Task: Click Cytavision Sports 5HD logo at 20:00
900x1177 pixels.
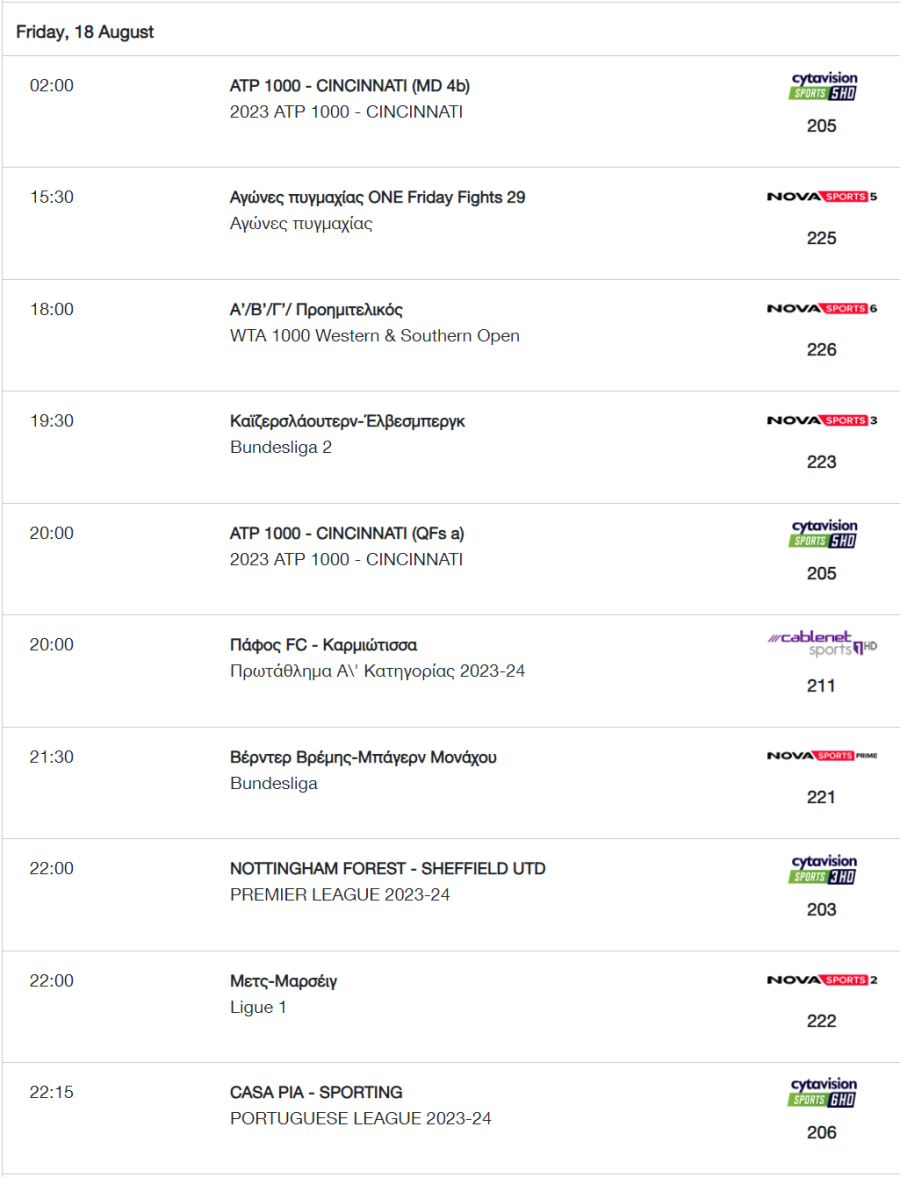Action: point(823,534)
